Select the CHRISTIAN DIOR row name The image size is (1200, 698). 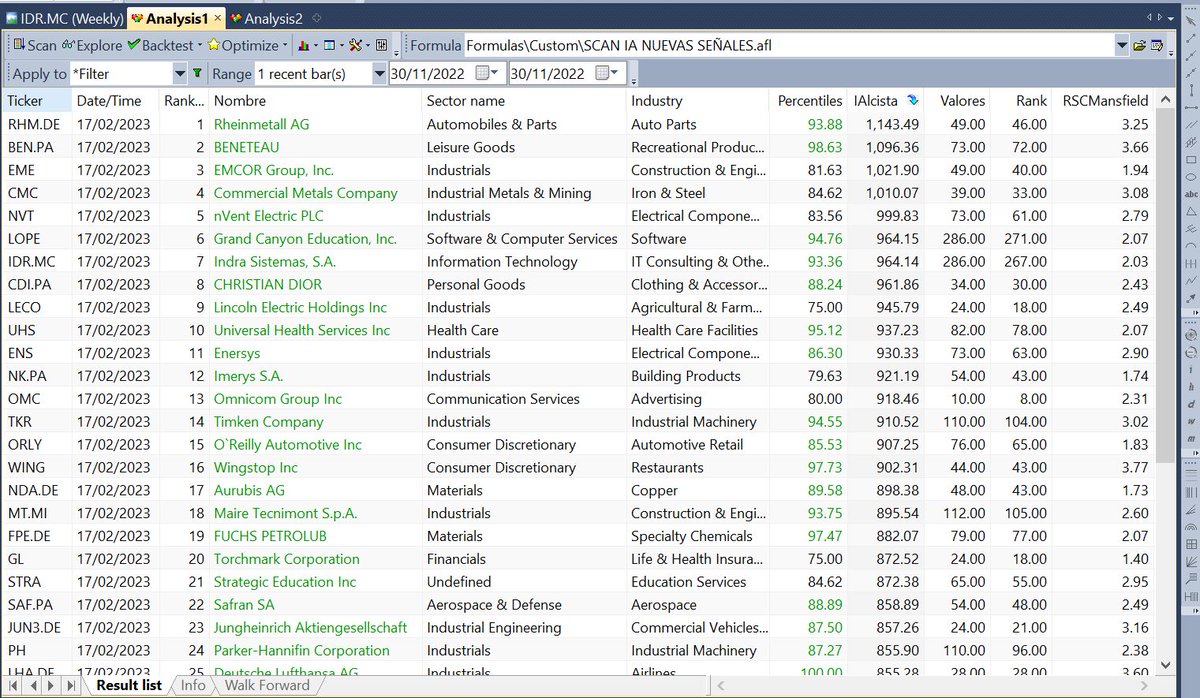point(268,284)
